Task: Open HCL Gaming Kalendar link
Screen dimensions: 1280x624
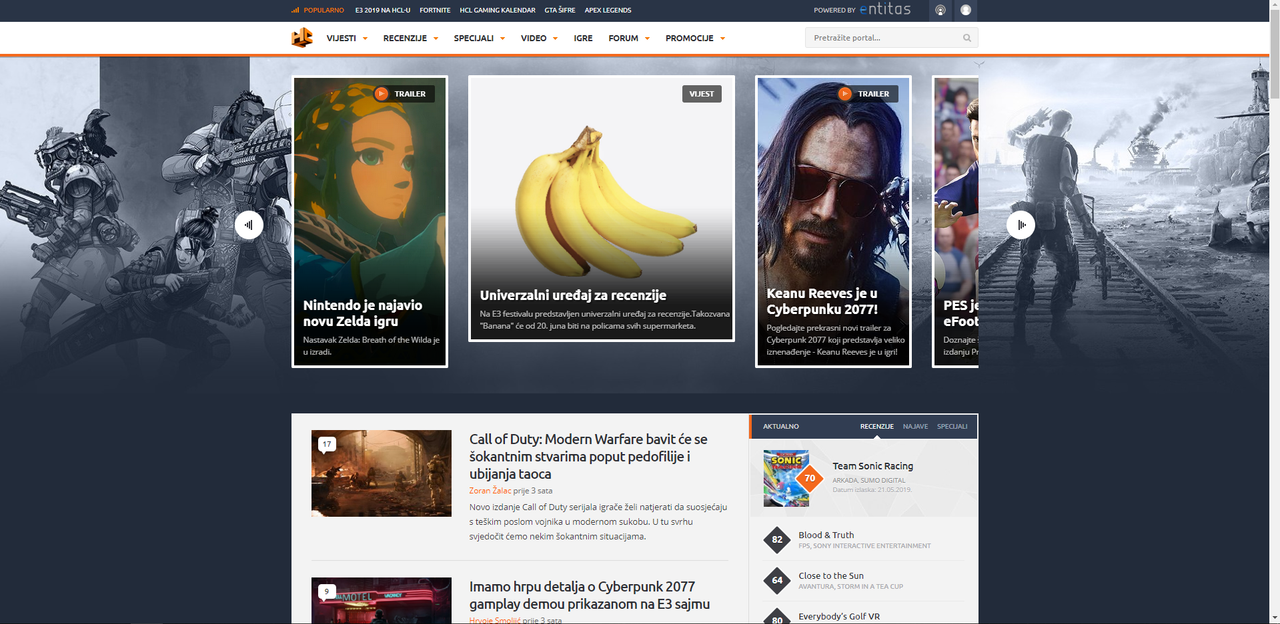Action: tap(497, 10)
